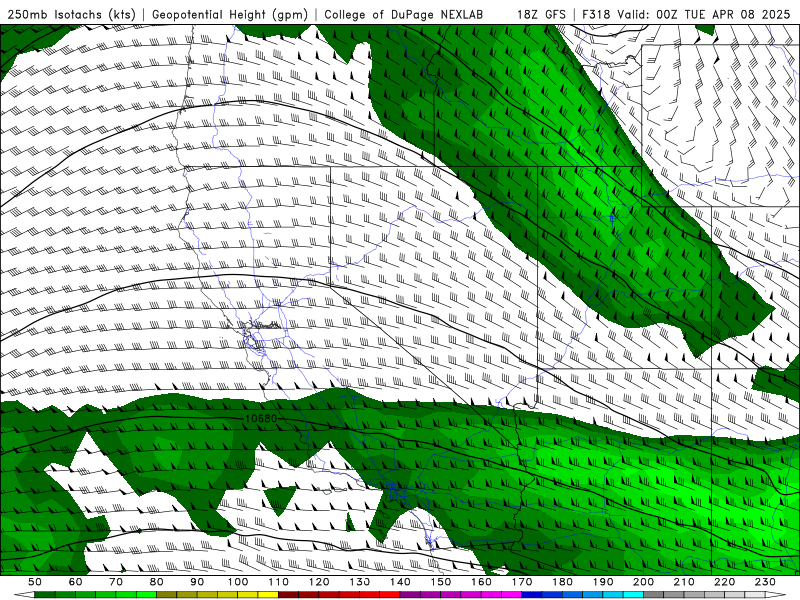Viewport: 800px width, 600px height.
Task: Click the bright yellow swatch before dark red
Action: click(x=268, y=595)
